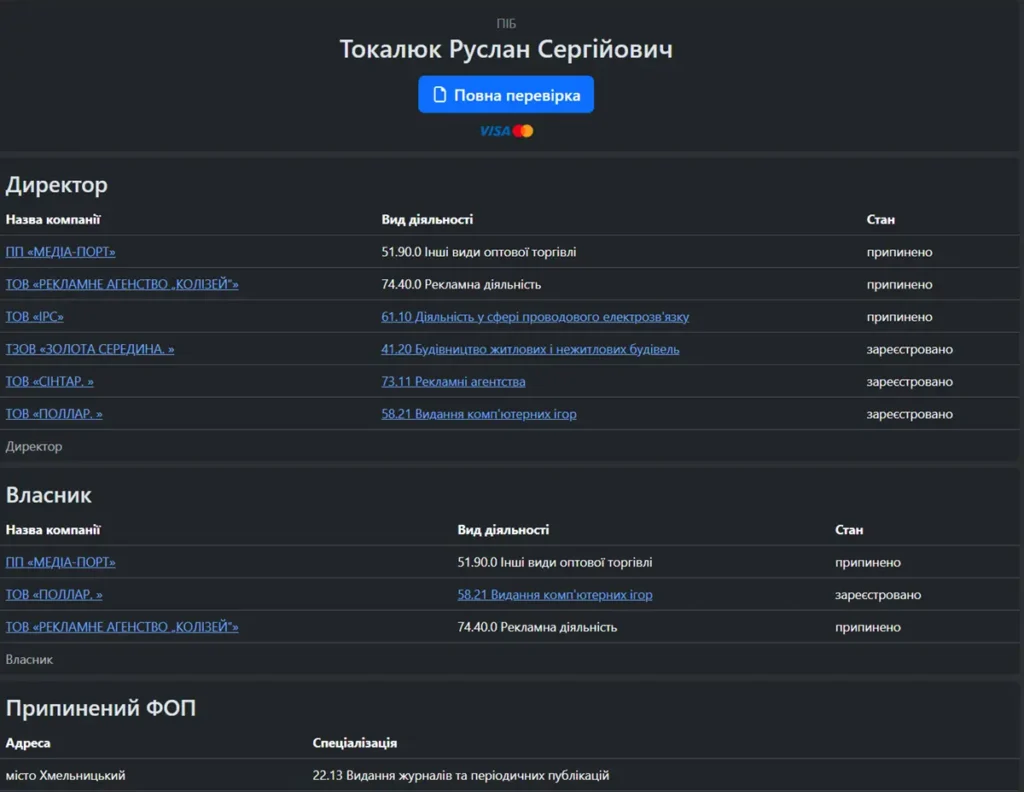Image resolution: width=1024 pixels, height=792 pixels.
Task: Click the document icon in Повна перевірка button
Action: pyautogui.click(x=440, y=95)
